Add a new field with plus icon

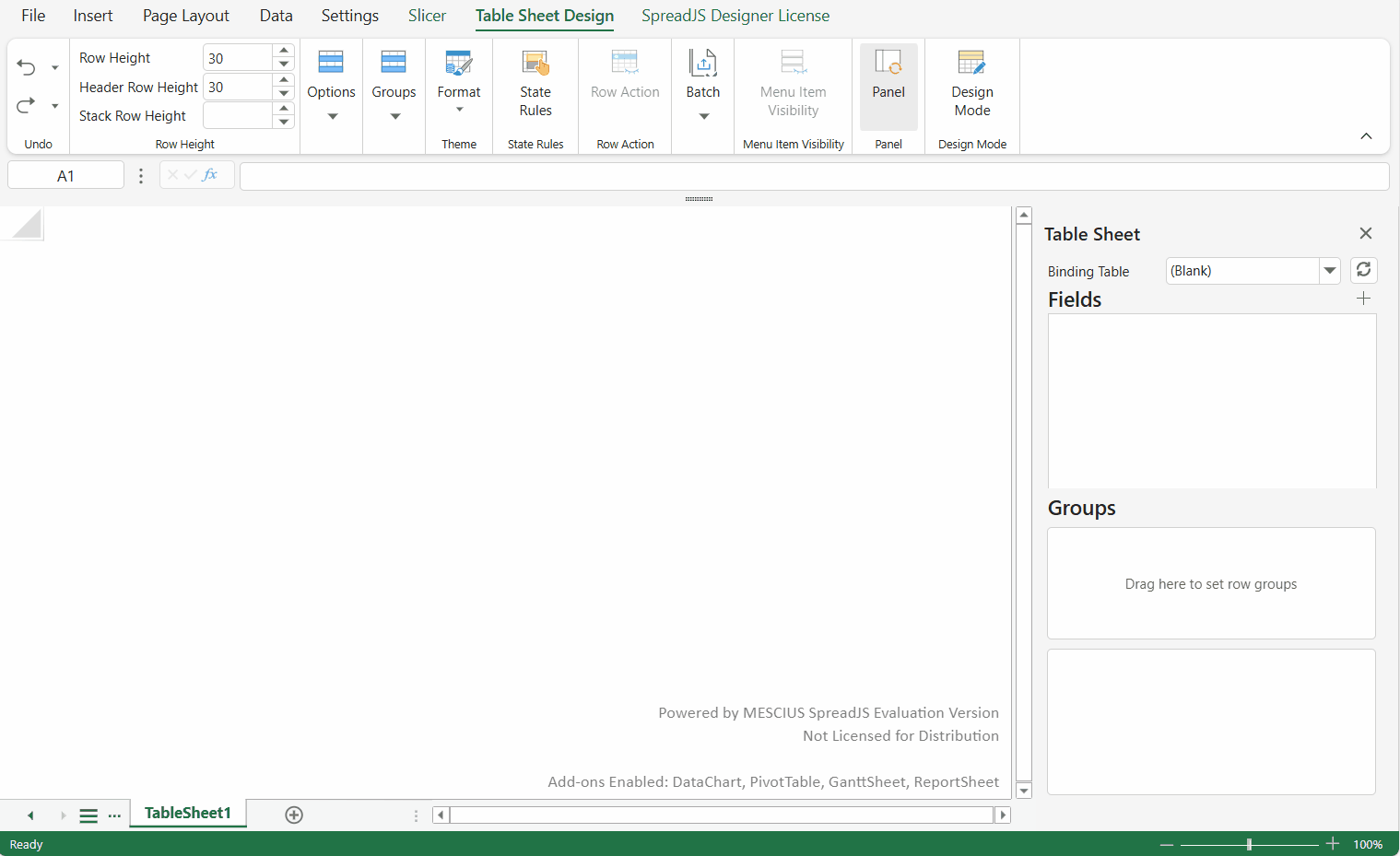point(1364,299)
